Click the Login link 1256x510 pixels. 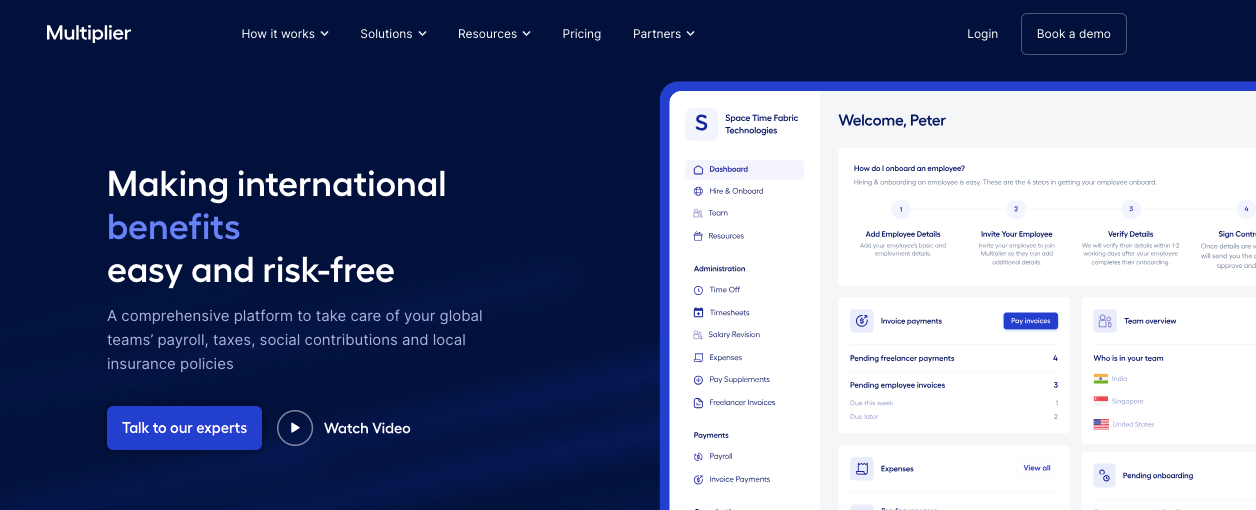pos(982,34)
